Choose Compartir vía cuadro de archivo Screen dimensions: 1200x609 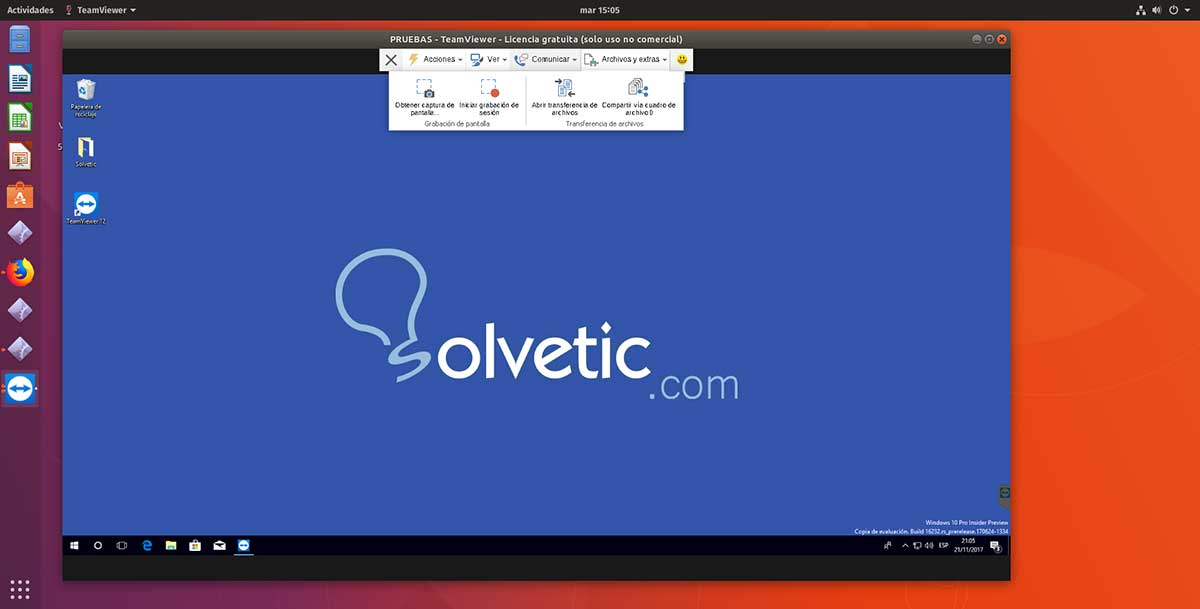(x=638, y=98)
